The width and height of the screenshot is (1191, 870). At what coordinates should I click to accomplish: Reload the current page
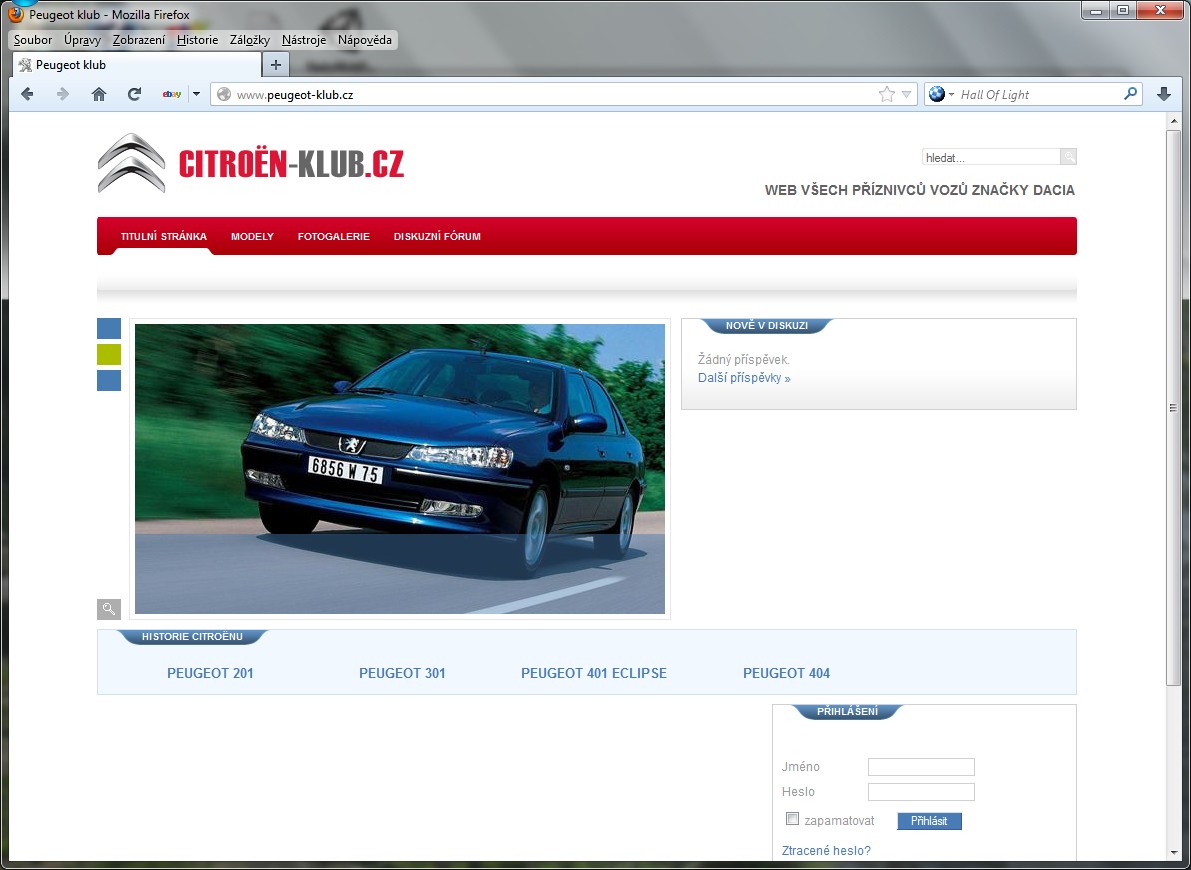tap(134, 93)
